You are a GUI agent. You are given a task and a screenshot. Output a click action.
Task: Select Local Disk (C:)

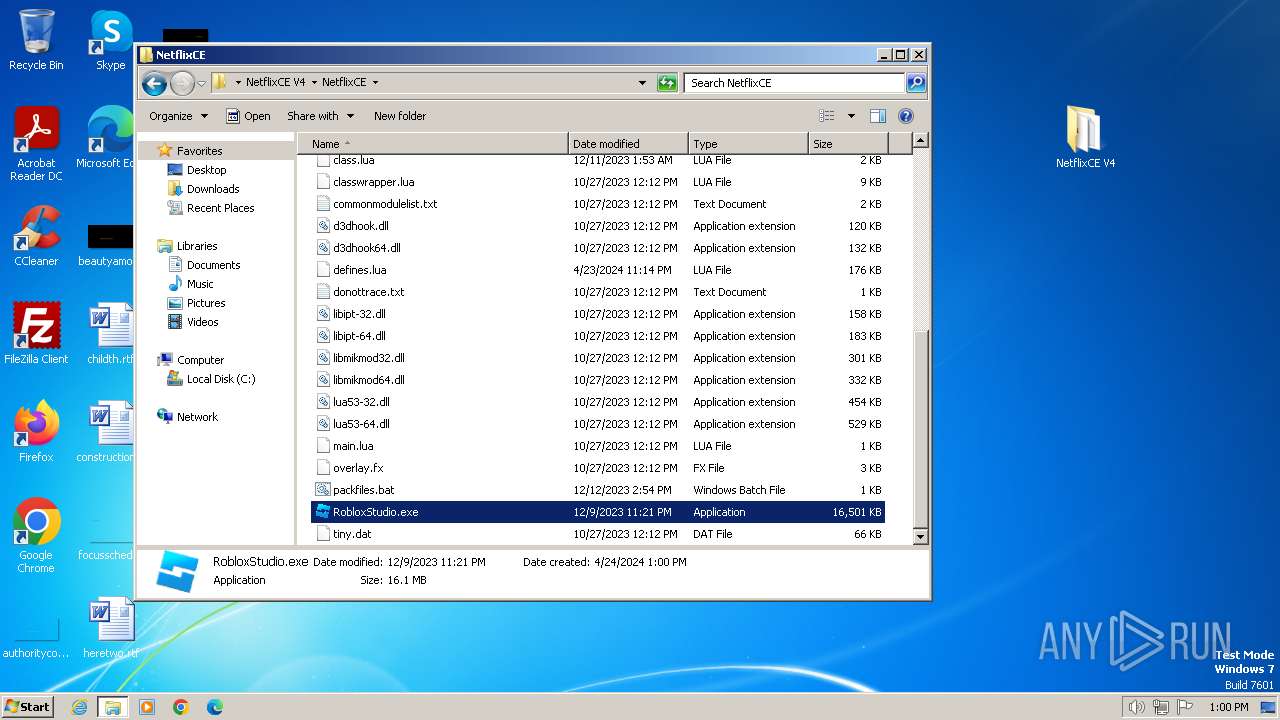pyautogui.click(x=221, y=379)
